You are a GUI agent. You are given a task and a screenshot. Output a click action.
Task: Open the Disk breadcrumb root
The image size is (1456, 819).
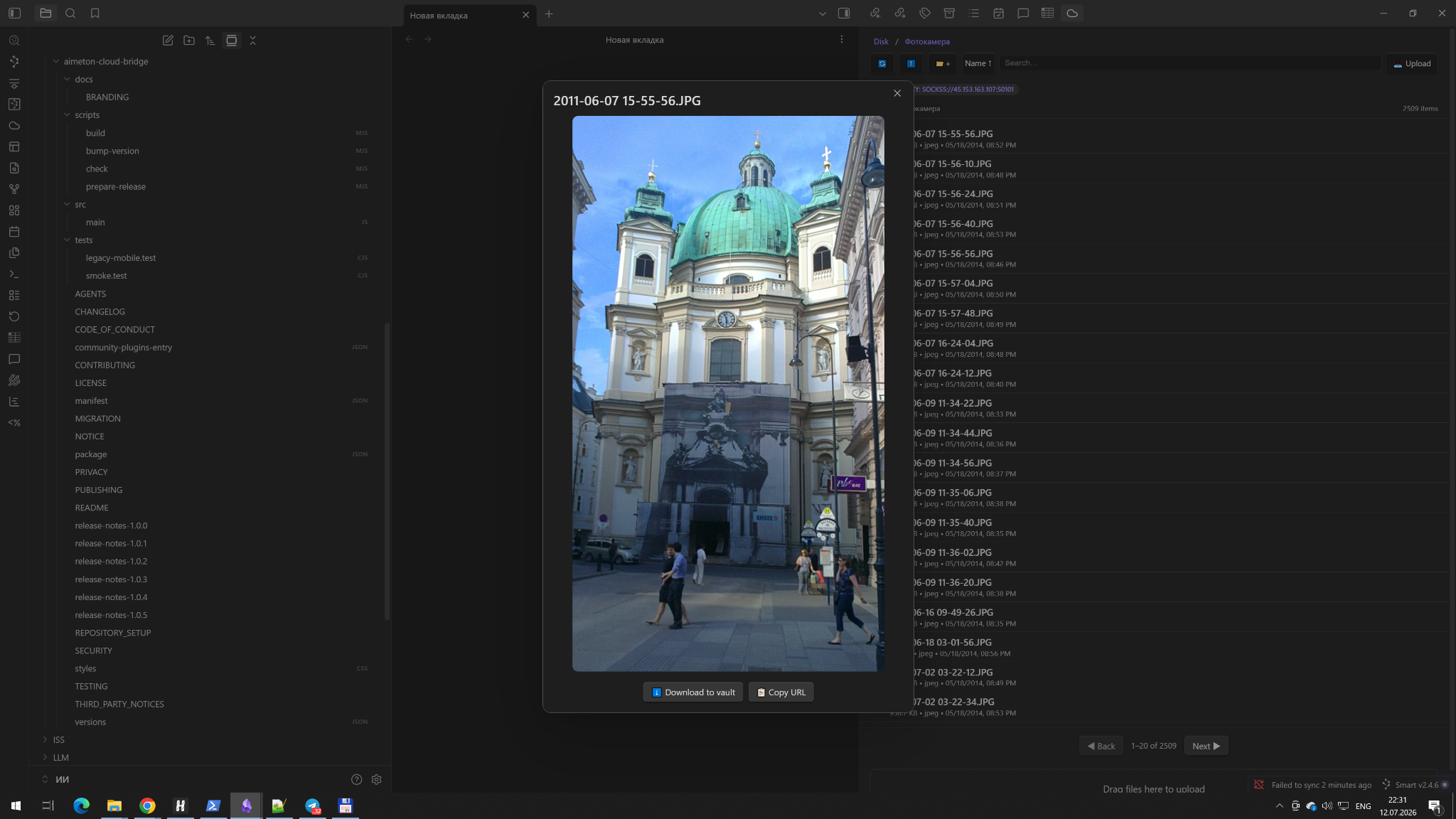[881, 42]
